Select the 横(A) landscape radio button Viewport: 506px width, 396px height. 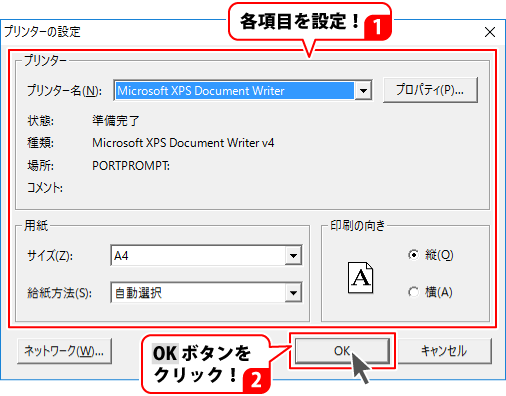point(413,292)
